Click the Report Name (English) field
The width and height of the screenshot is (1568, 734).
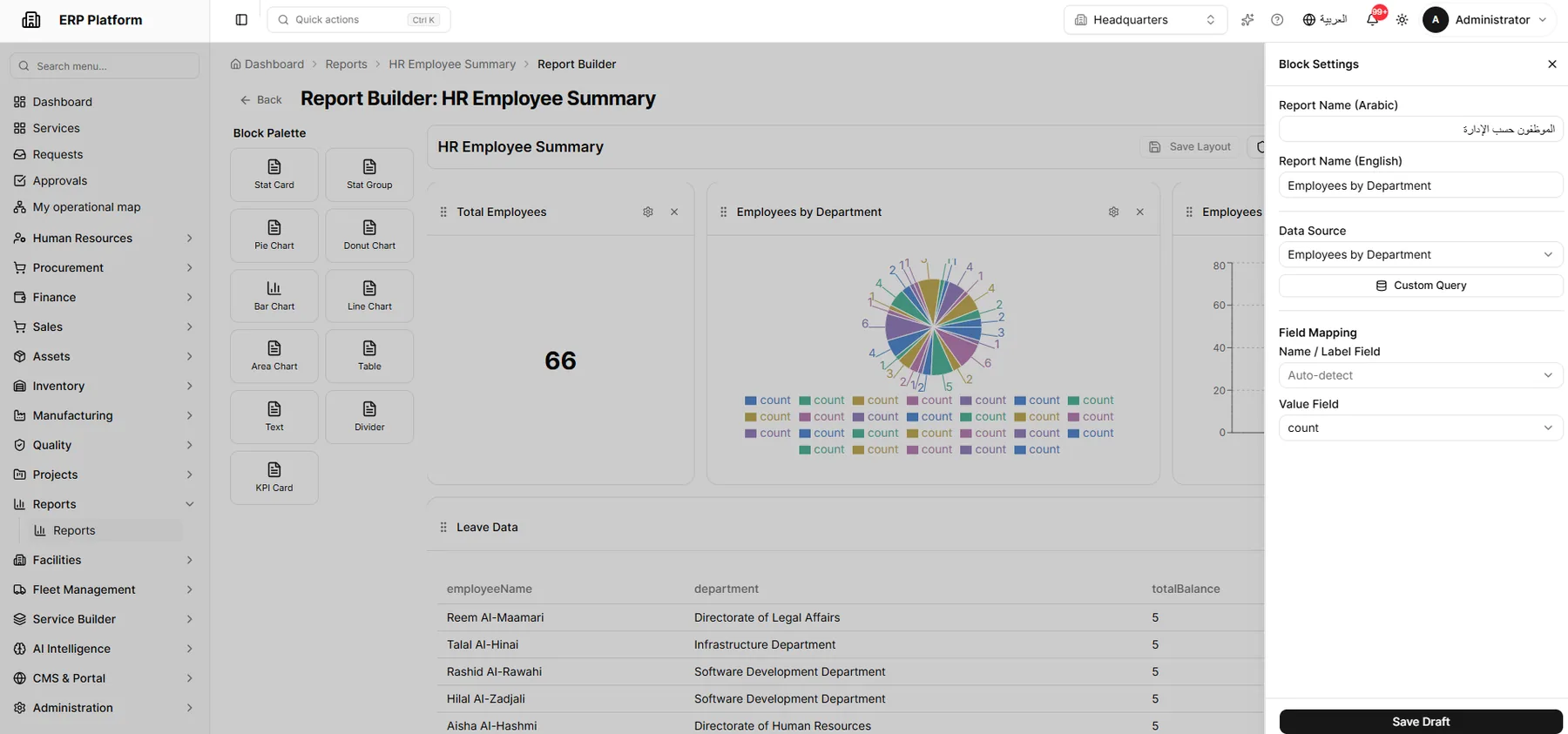[1421, 185]
